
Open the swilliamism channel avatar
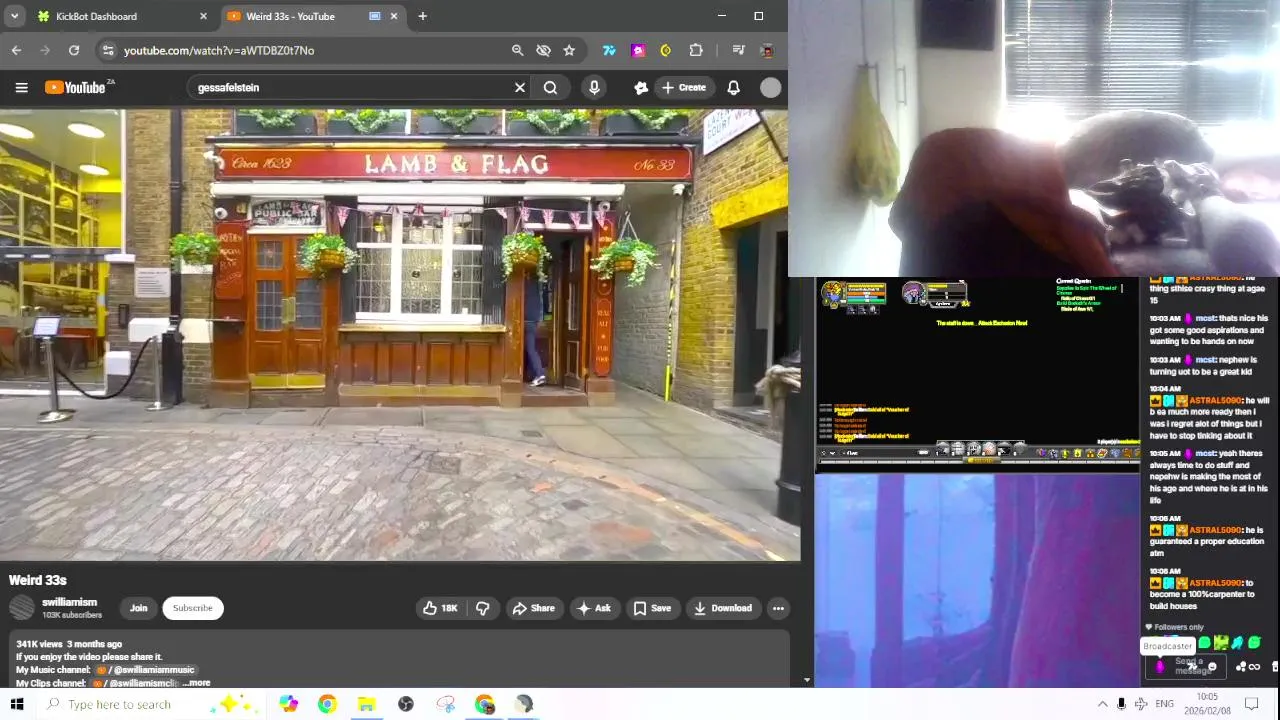pyautogui.click(x=22, y=608)
